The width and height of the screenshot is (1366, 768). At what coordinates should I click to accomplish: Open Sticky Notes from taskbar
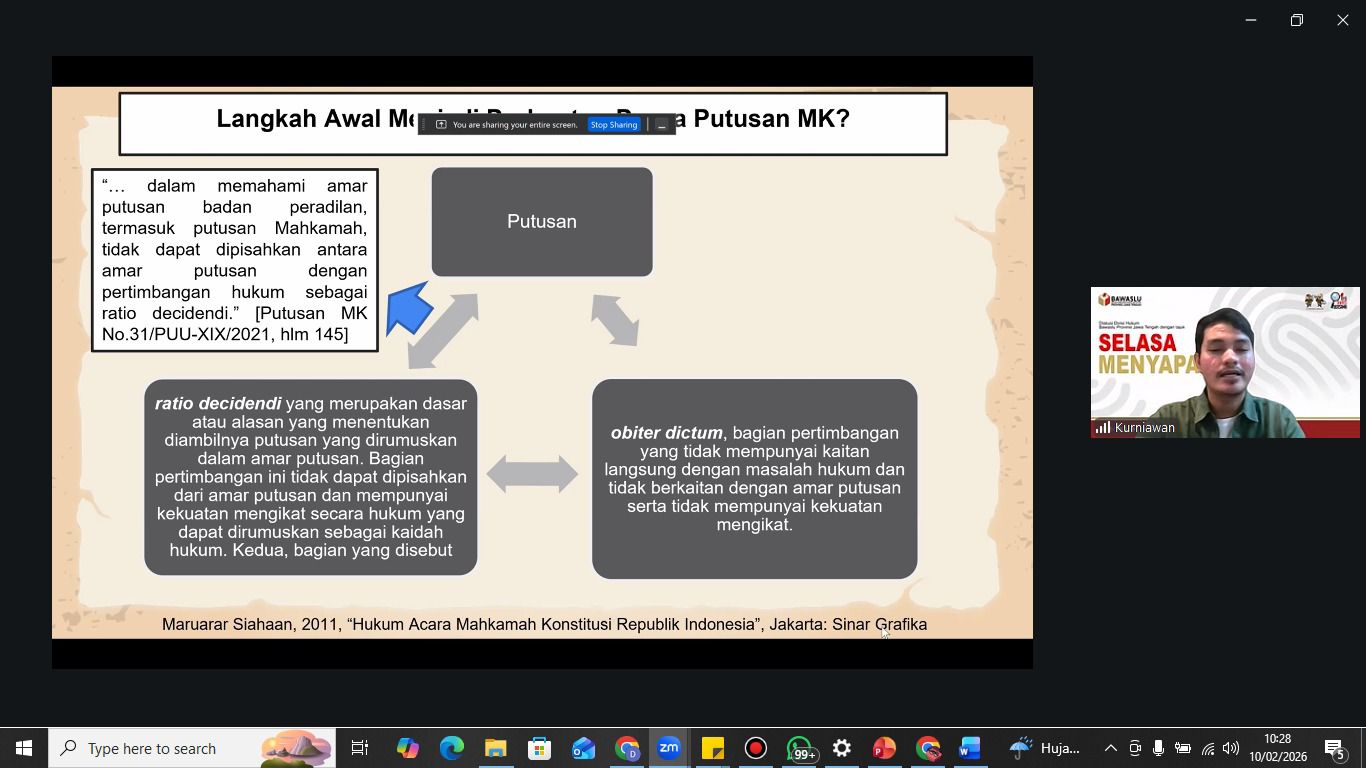pos(712,748)
